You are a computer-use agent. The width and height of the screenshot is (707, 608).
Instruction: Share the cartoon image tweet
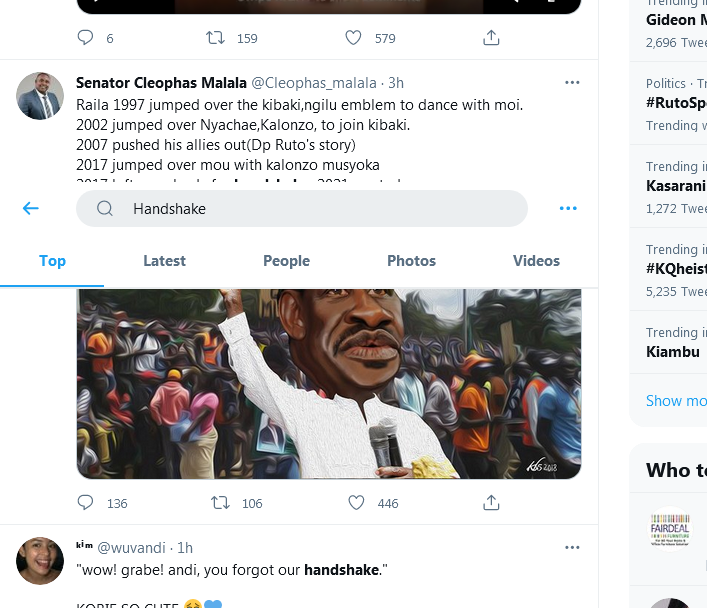coord(491,503)
